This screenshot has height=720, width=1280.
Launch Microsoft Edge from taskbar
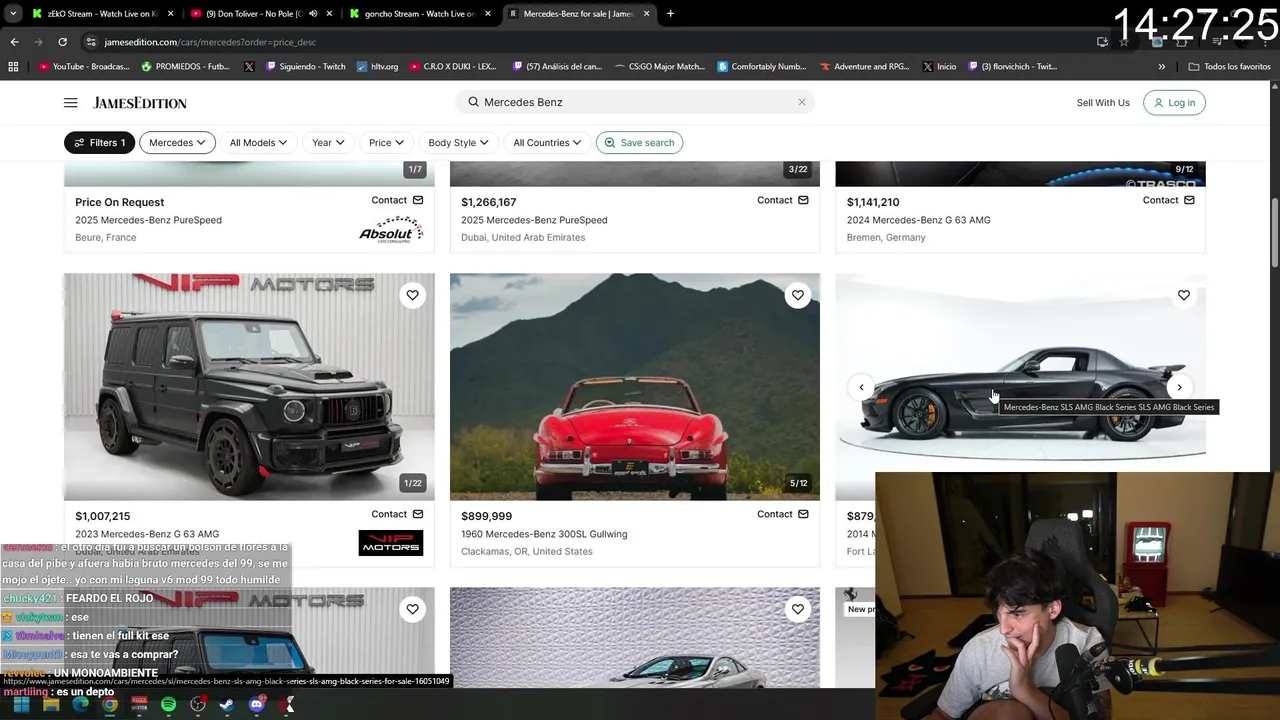[x=80, y=705]
